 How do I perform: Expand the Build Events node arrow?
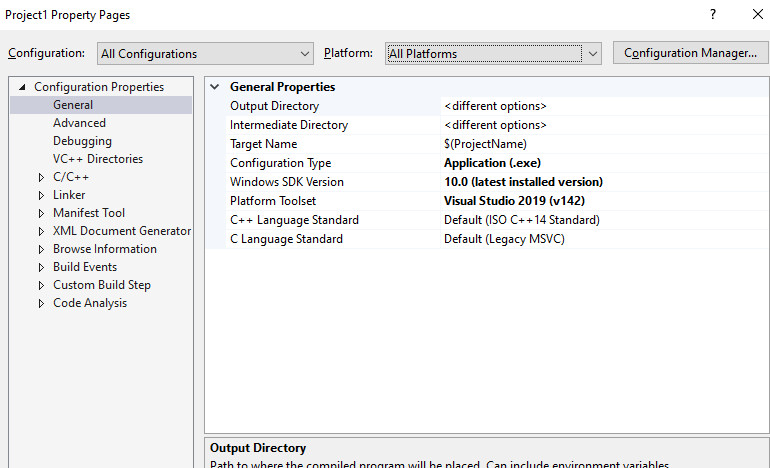coord(41,268)
